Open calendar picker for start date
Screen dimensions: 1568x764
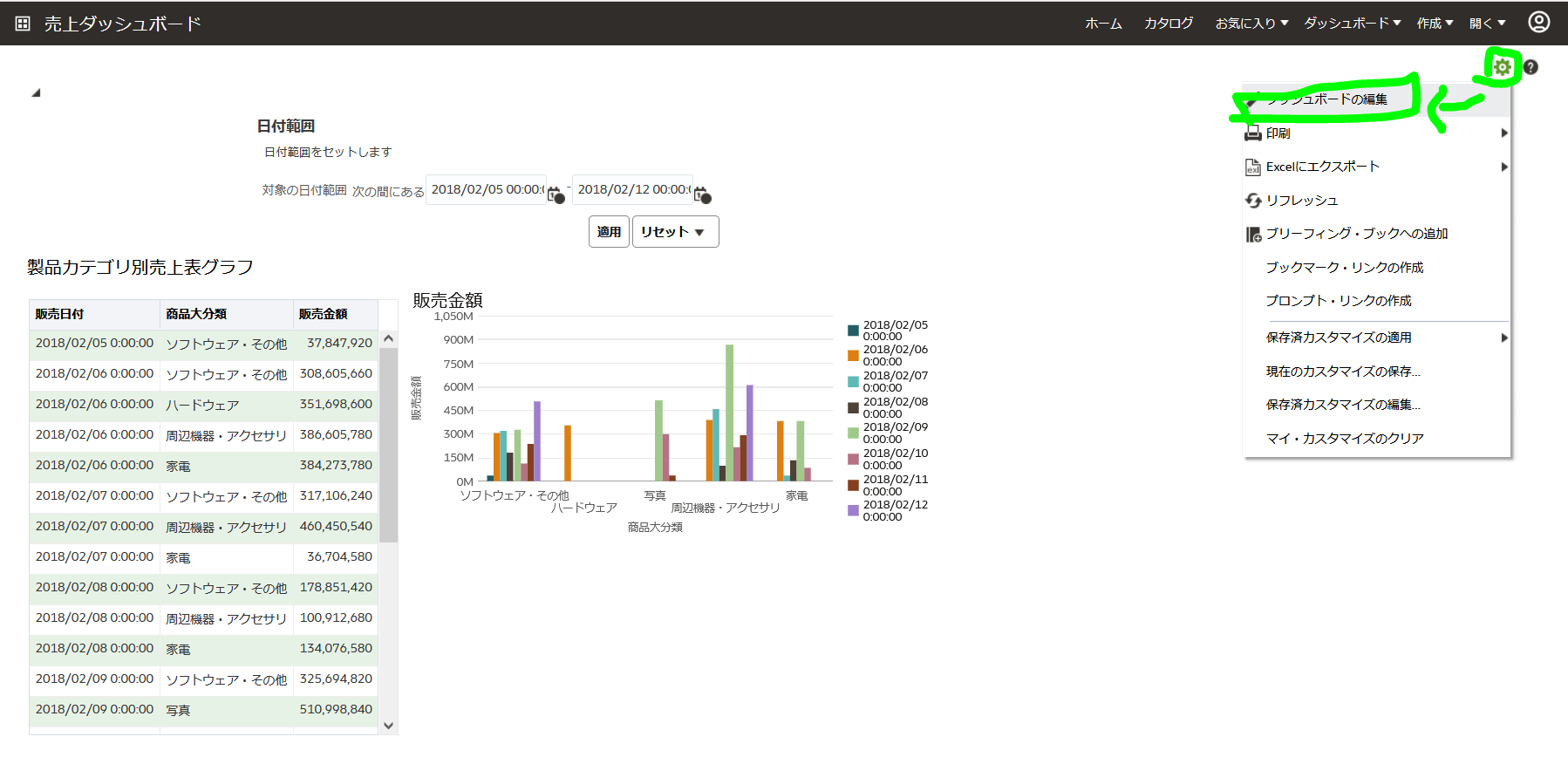click(556, 194)
